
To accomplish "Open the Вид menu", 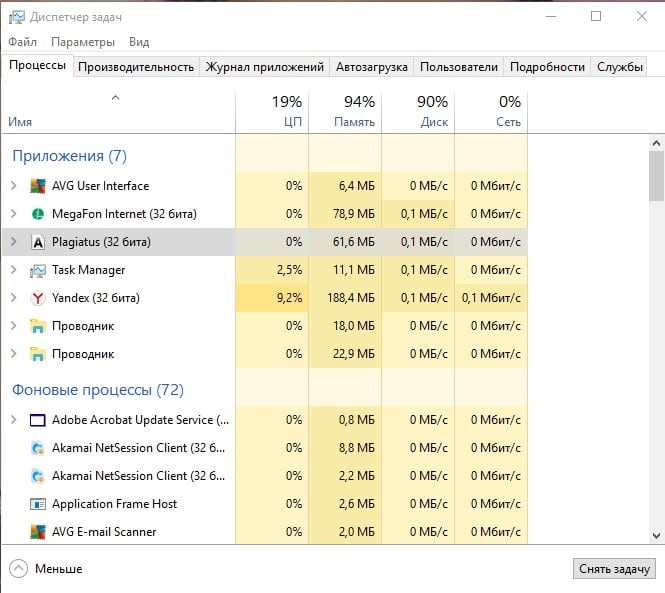I will click(x=139, y=42).
